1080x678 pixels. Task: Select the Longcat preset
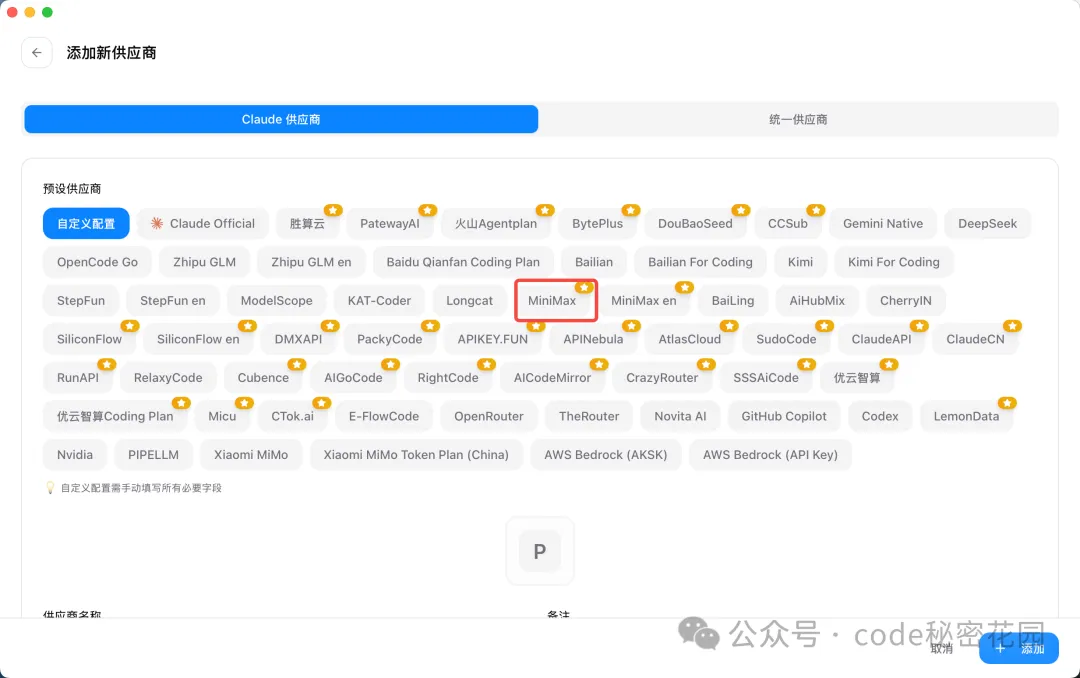(469, 300)
